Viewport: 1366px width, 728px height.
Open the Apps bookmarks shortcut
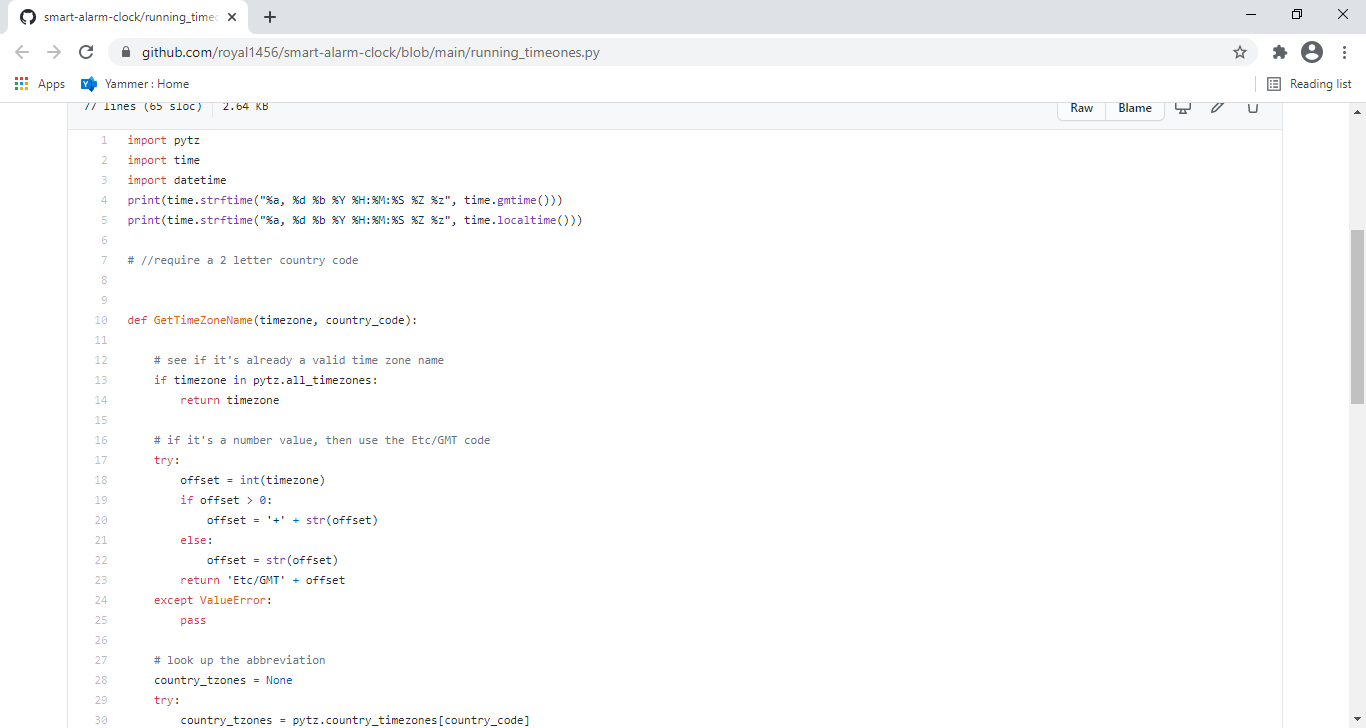[40, 84]
